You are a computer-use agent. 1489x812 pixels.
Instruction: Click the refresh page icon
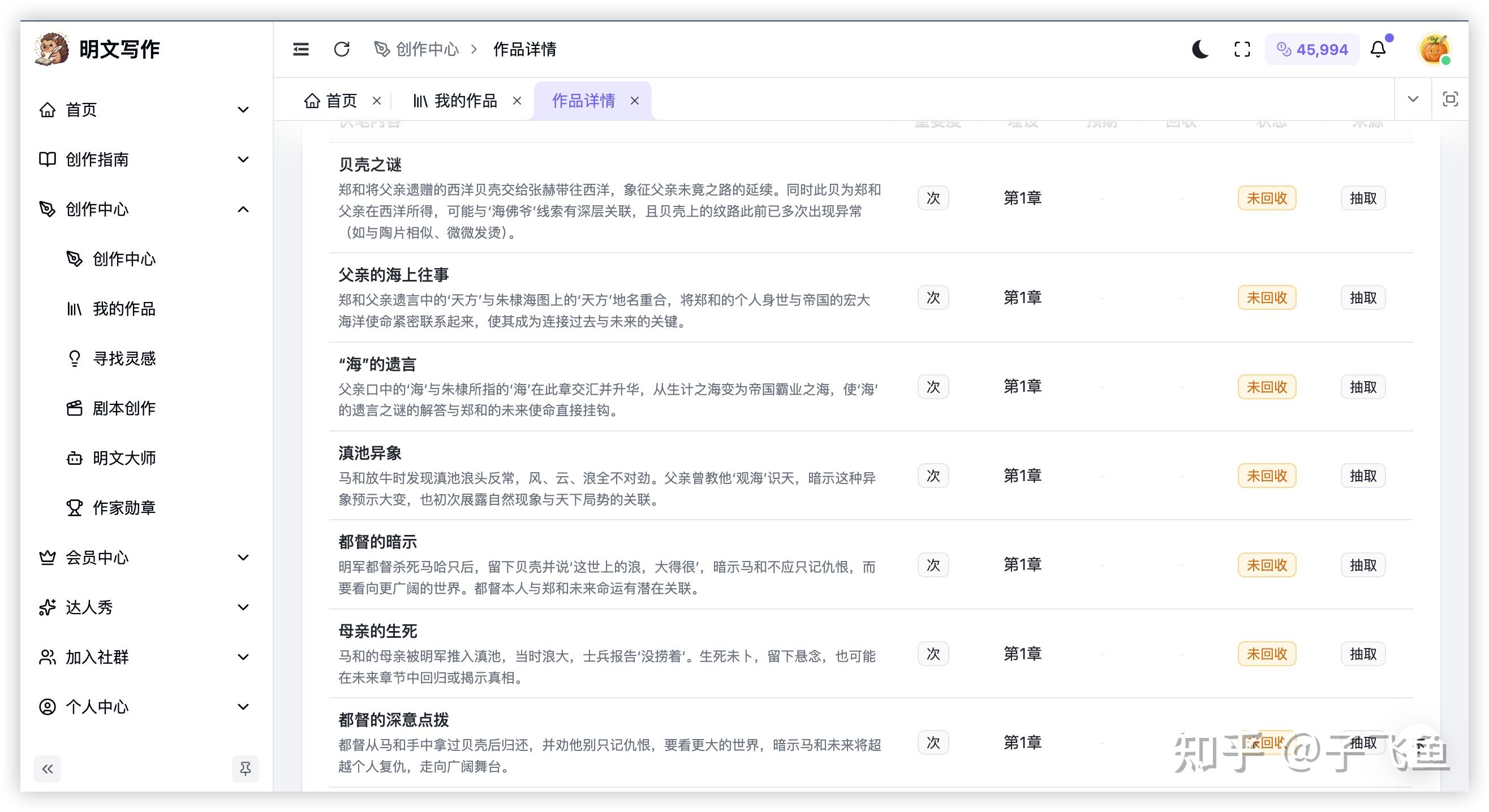342,49
